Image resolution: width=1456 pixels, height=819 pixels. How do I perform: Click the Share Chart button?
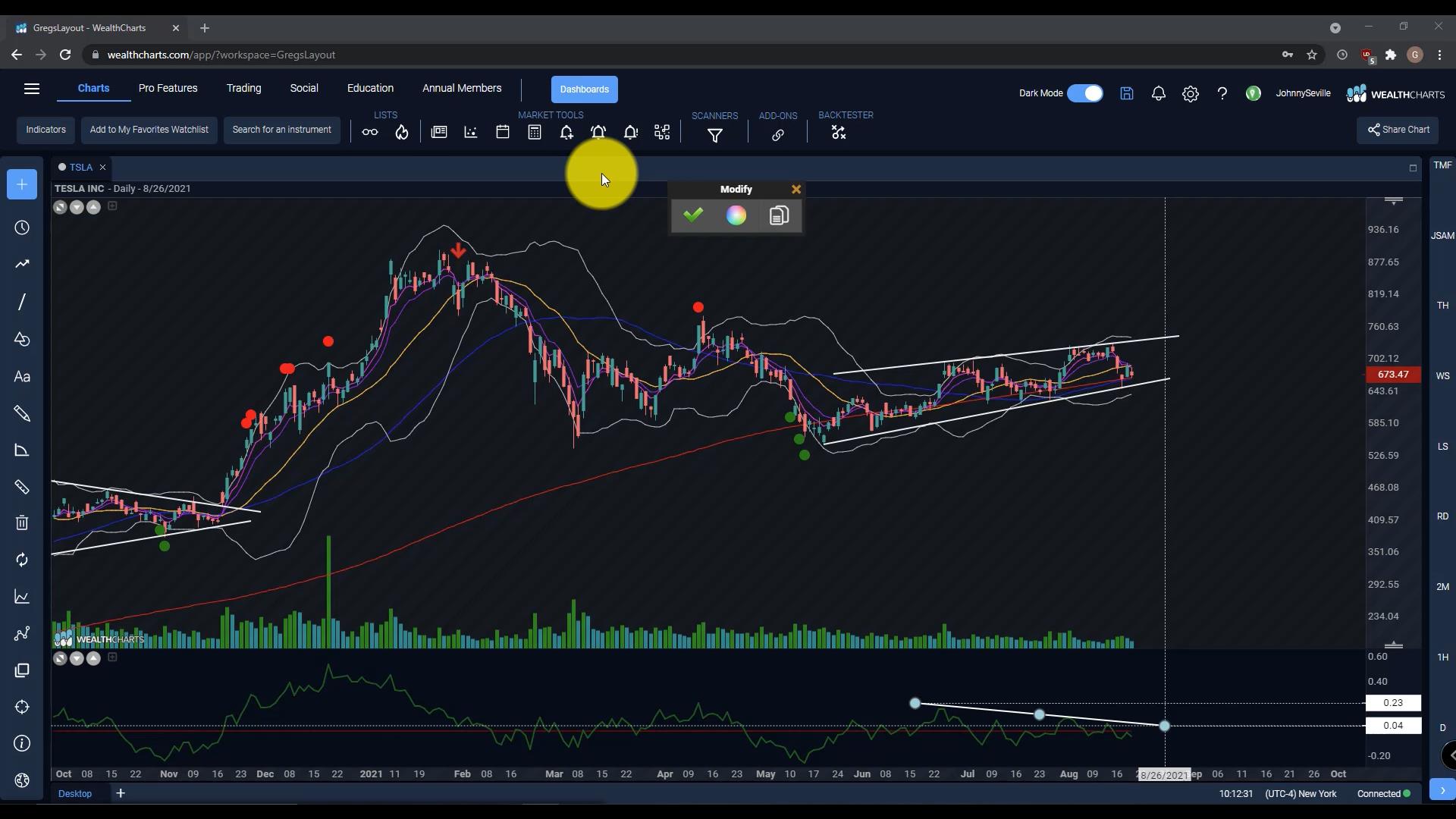click(x=1398, y=130)
